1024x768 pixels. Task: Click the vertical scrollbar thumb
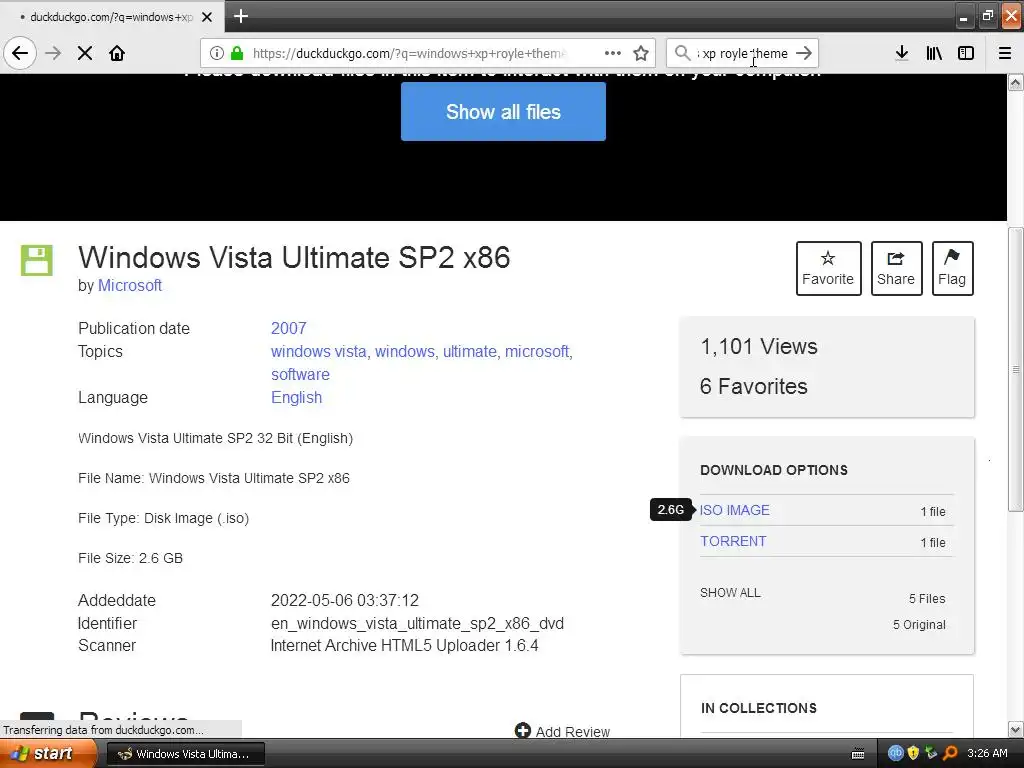tap(1016, 370)
